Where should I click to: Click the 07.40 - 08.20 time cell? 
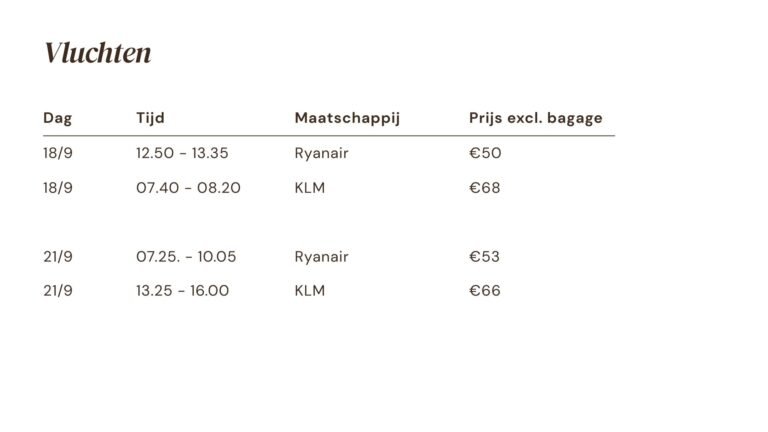tap(188, 187)
